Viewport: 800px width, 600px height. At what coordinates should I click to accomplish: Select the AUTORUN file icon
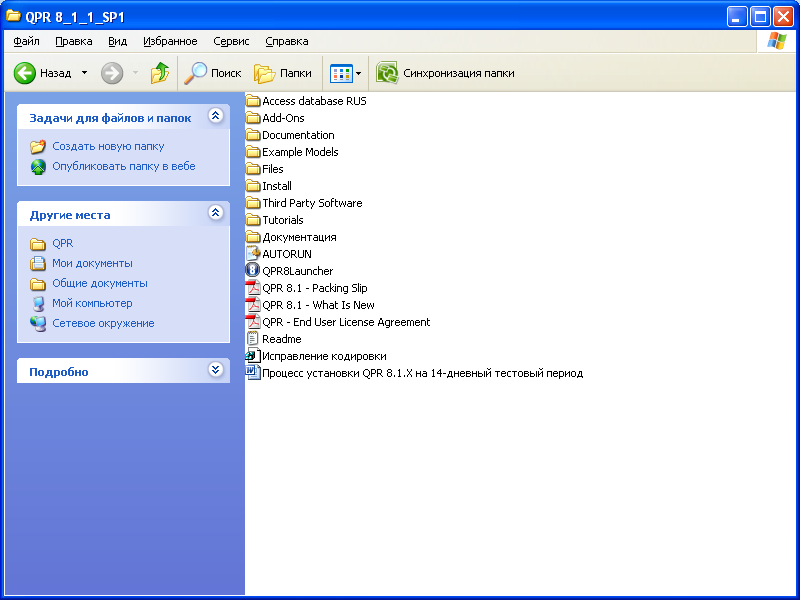coord(253,253)
